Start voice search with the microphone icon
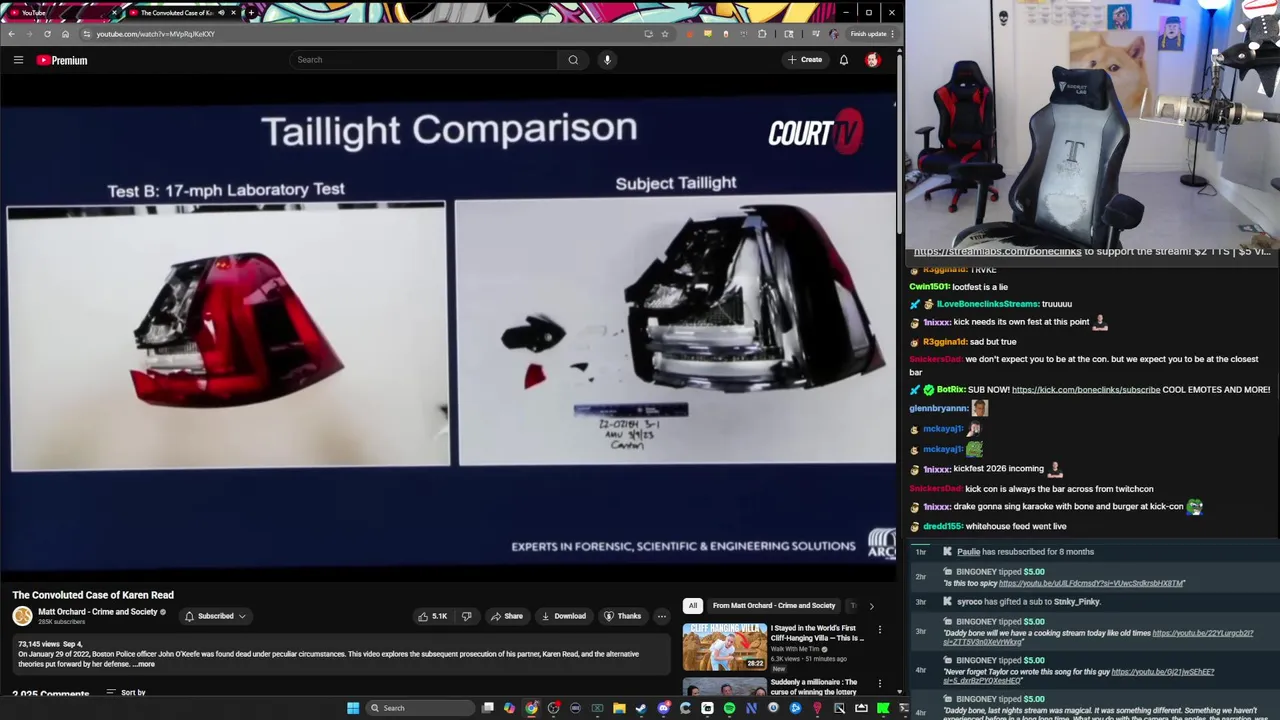 (607, 60)
